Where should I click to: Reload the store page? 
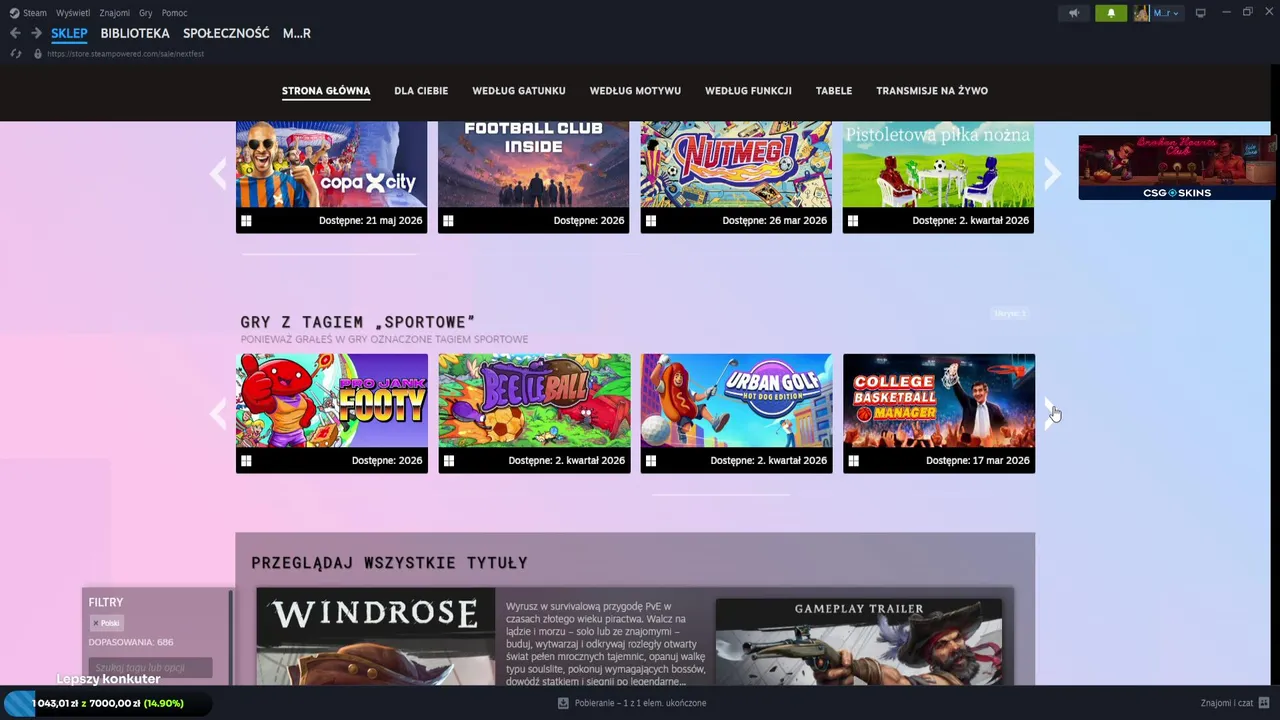[x=15, y=53]
